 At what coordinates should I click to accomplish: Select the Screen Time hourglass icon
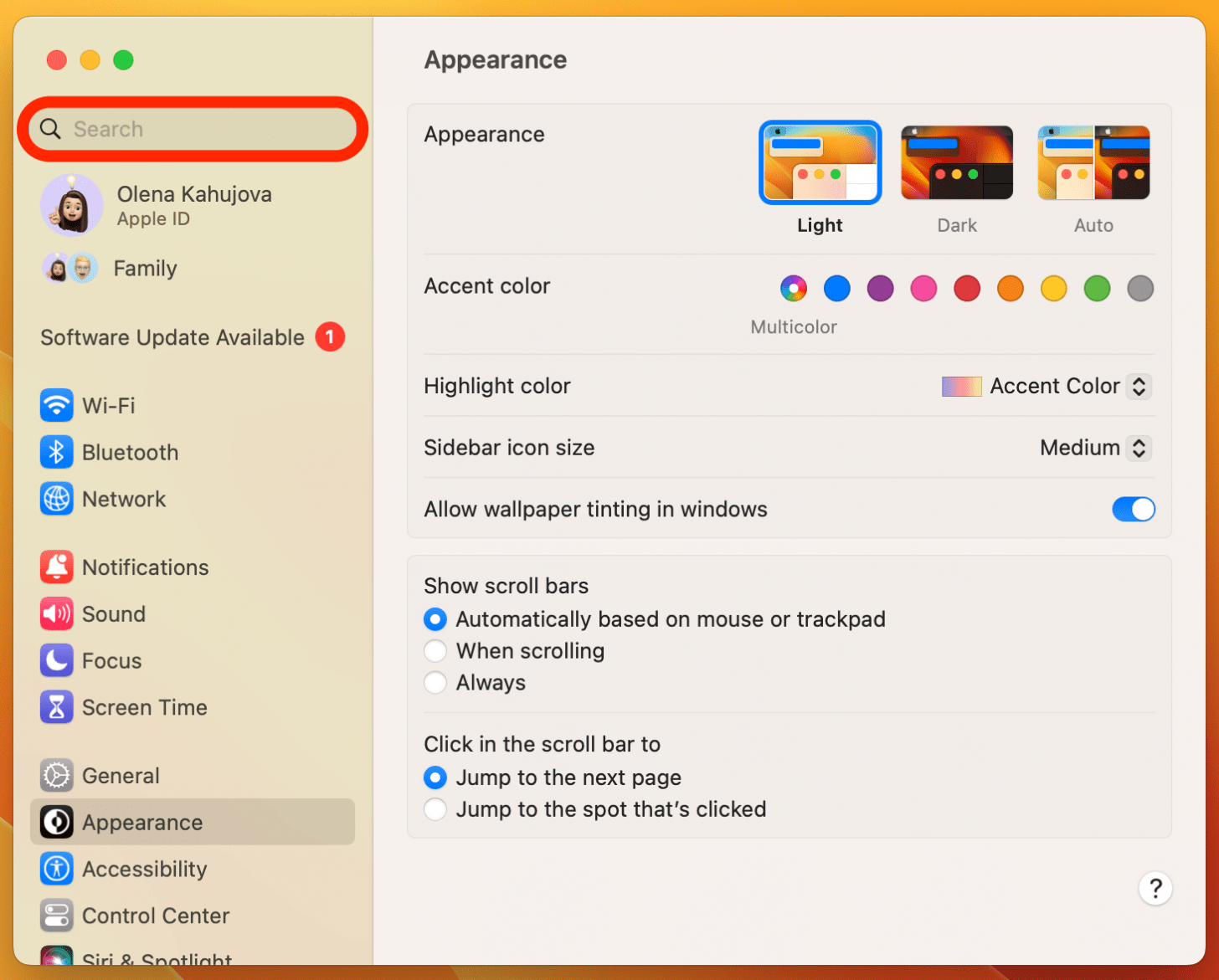pyautogui.click(x=56, y=708)
